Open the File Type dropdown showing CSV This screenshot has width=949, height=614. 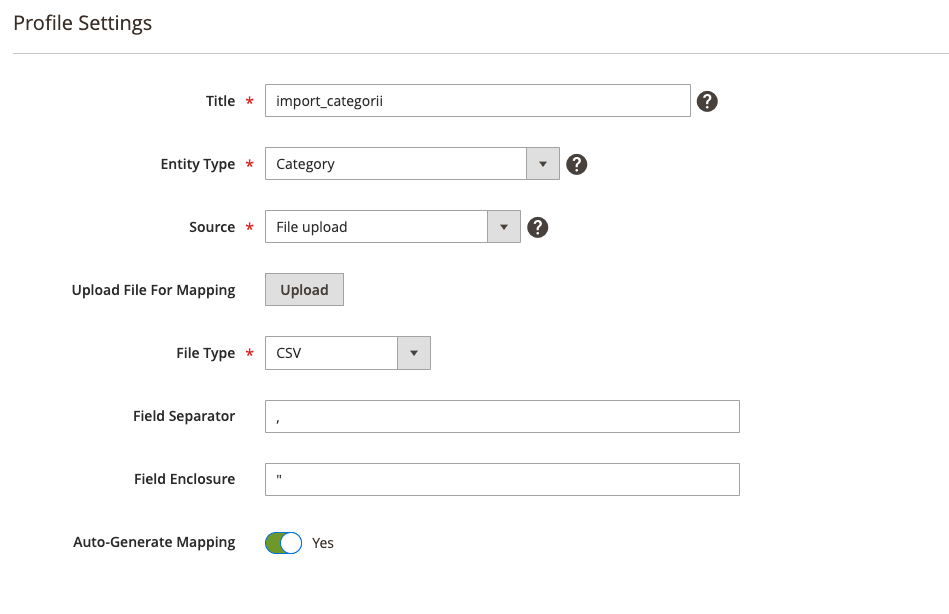(x=348, y=353)
